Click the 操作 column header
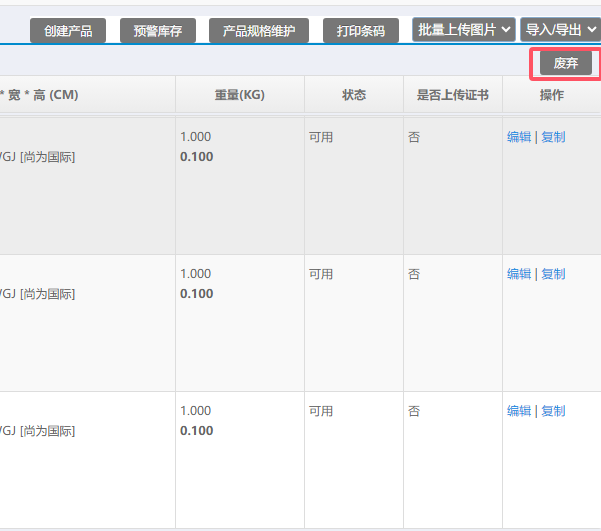Image resolution: width=601 pixels, height=531 pixels. (x=551, y=96)
